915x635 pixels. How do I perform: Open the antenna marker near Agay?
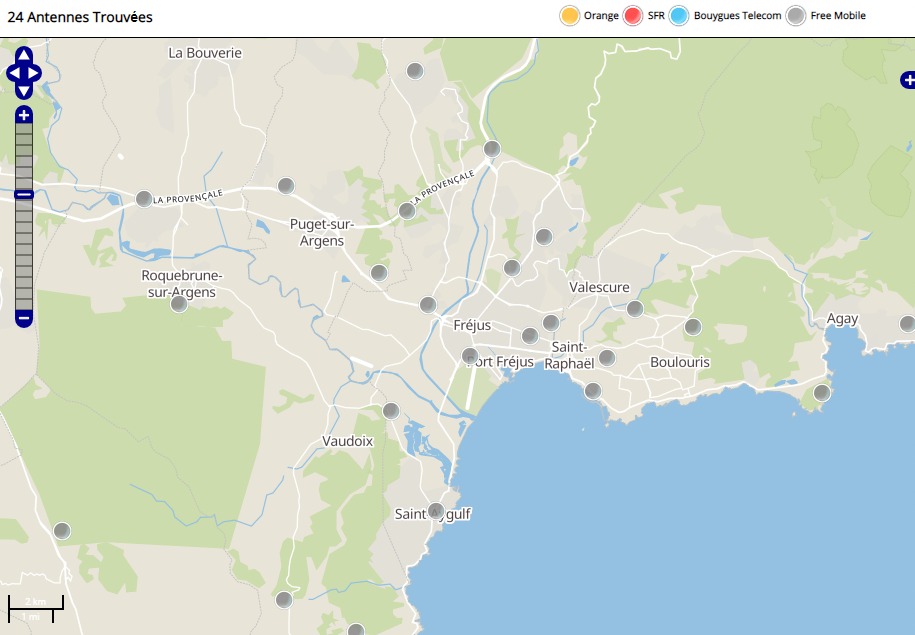pyautogui.click(x=907, y=324)
